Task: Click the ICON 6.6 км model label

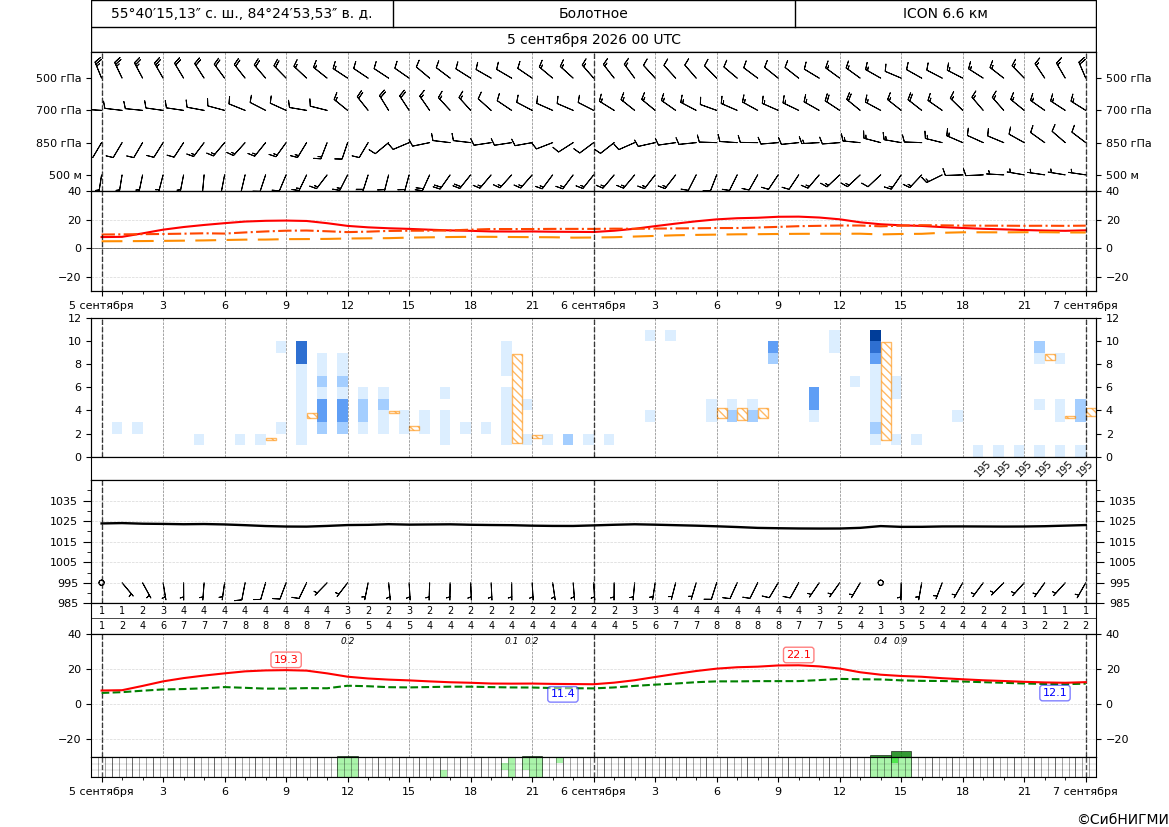Action: (945, 13)
